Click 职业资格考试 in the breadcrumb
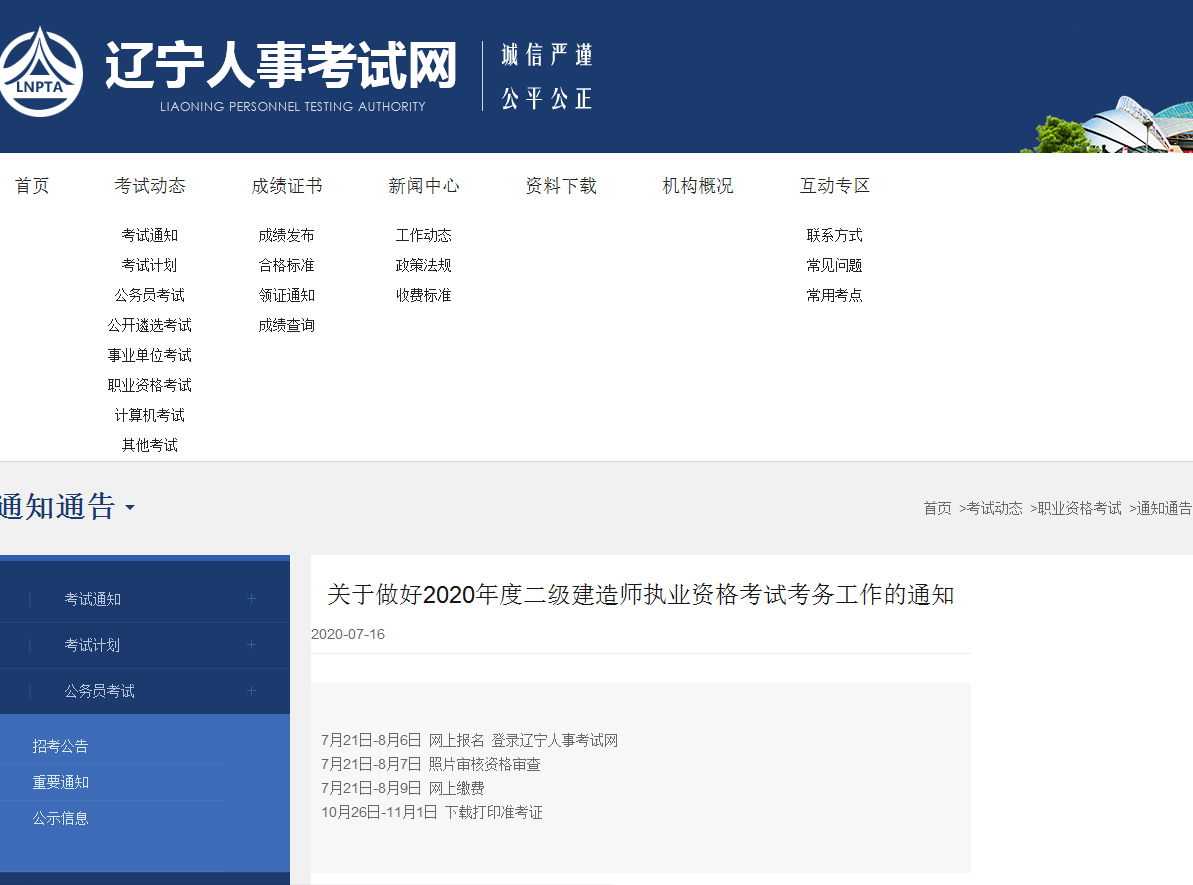 1080,508
